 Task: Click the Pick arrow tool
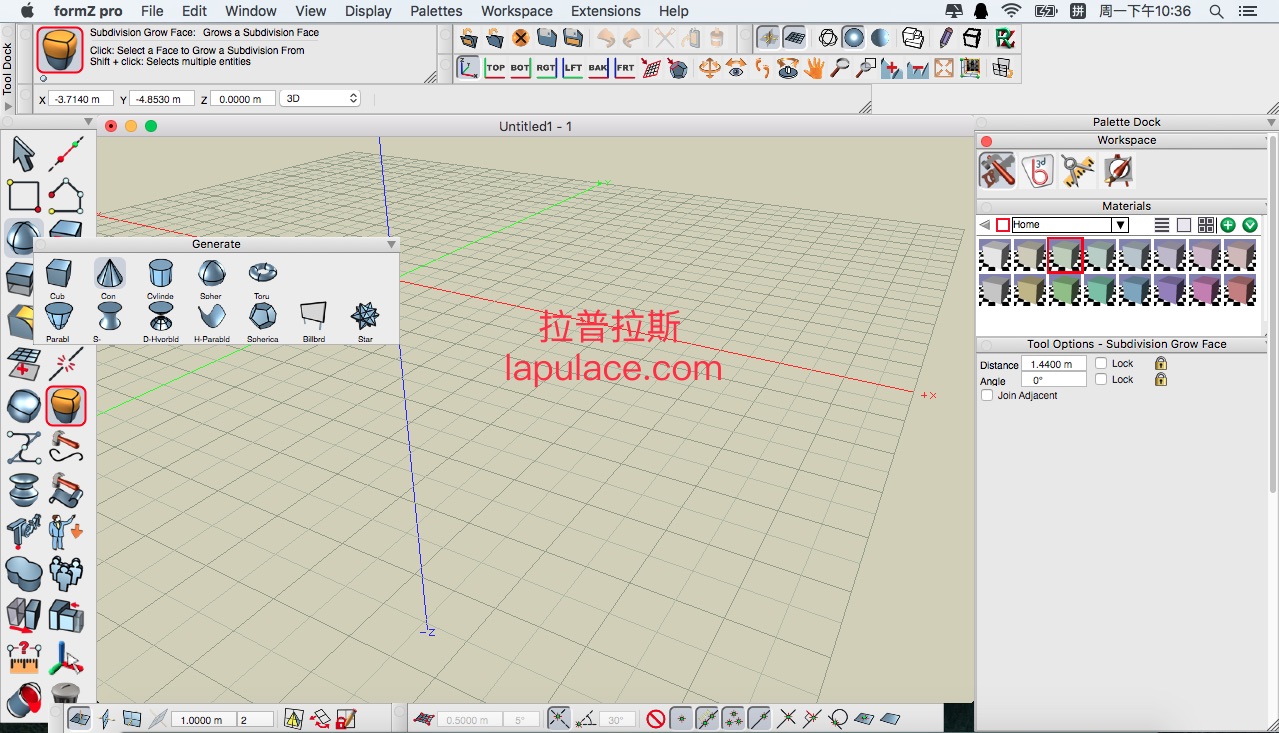click(23, 153)
